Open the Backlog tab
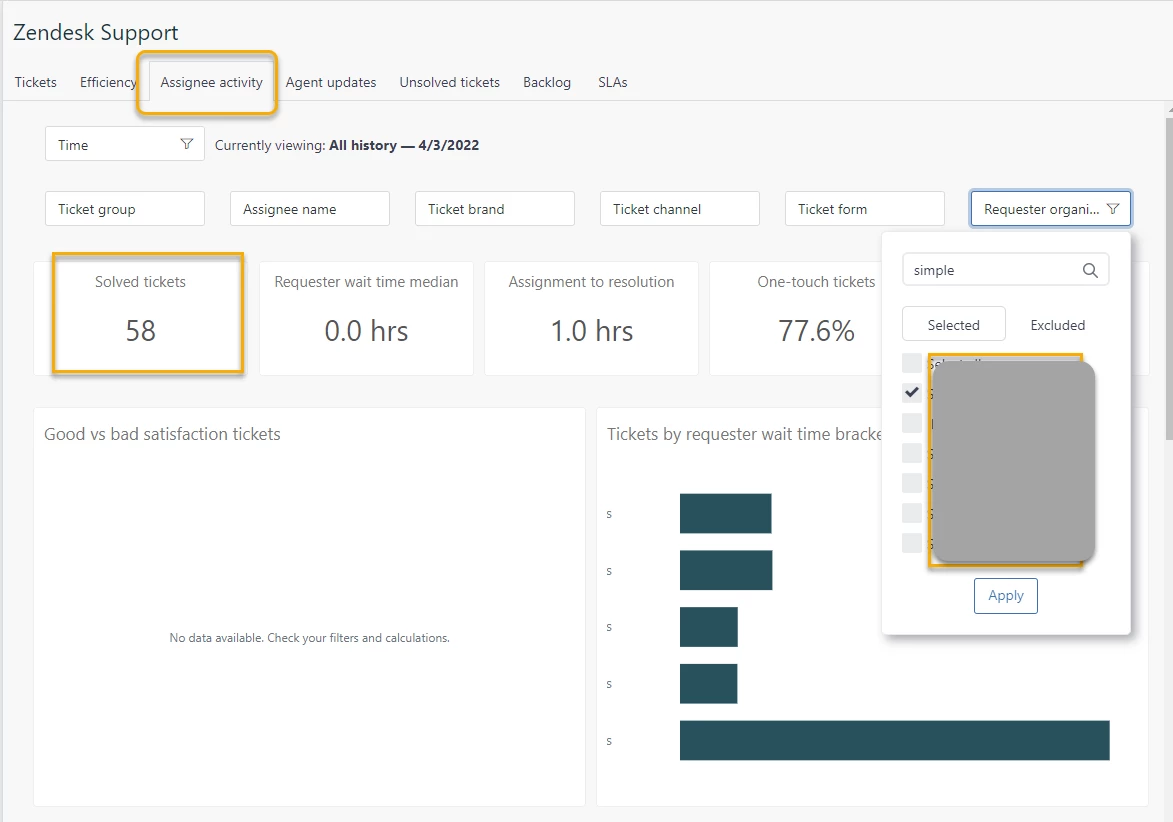Screen dimensions: 1173x822 pos(547,82)
